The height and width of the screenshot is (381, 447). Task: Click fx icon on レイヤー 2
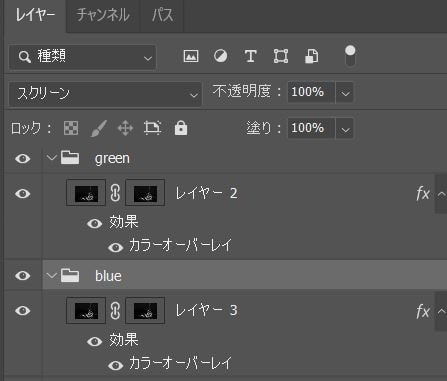pos(423,193)
